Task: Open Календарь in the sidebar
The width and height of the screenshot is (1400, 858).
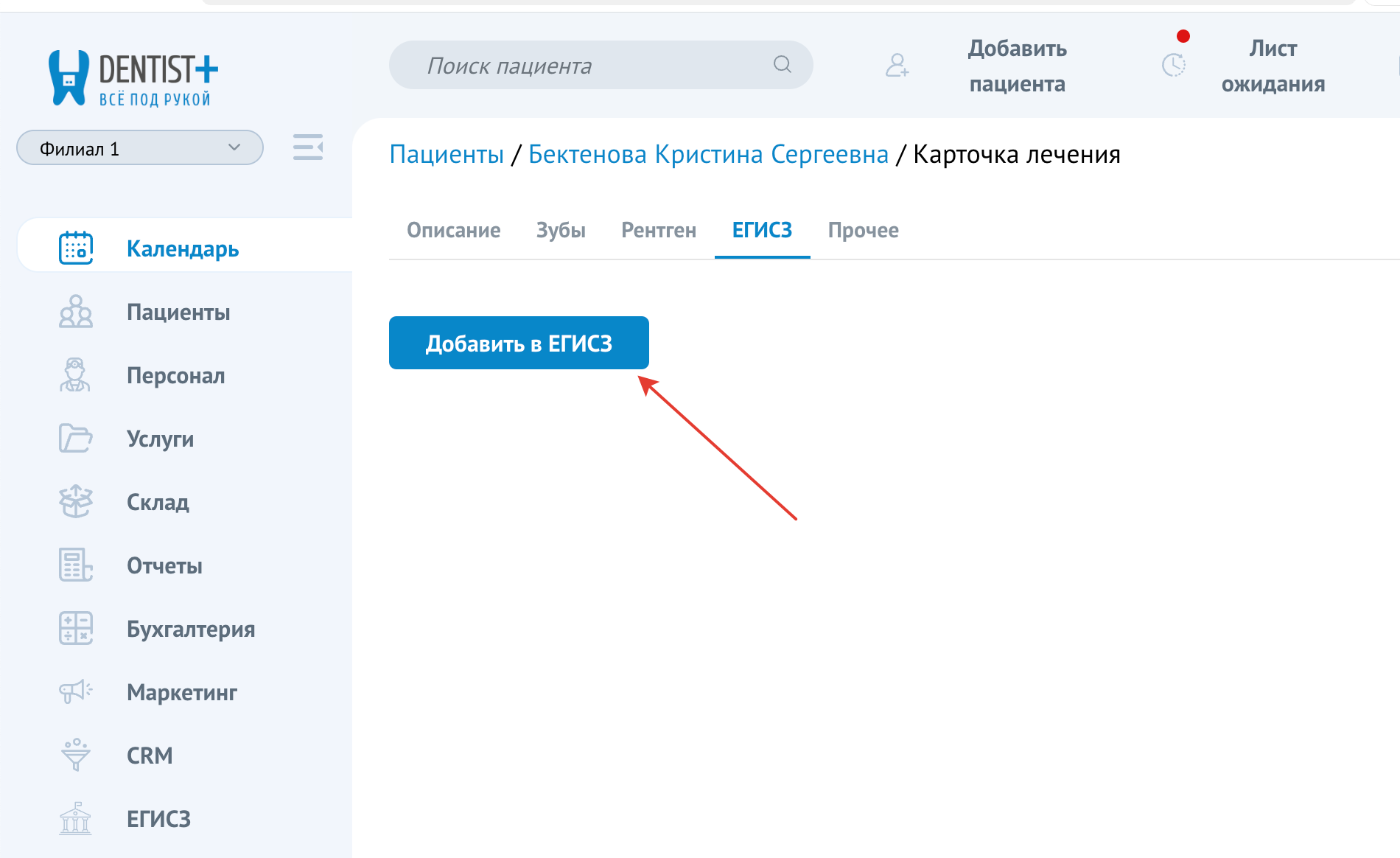Action: 183,249
